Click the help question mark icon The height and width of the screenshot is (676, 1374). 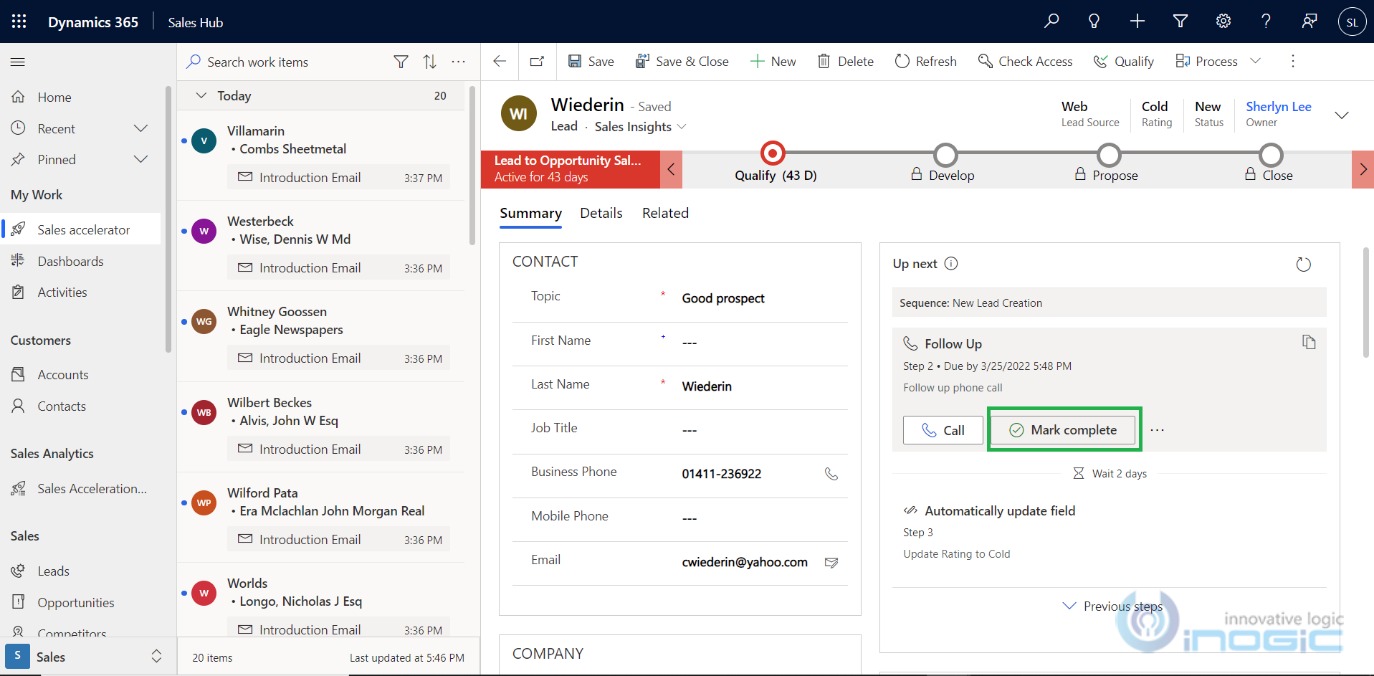click(x=1266, y=21)
